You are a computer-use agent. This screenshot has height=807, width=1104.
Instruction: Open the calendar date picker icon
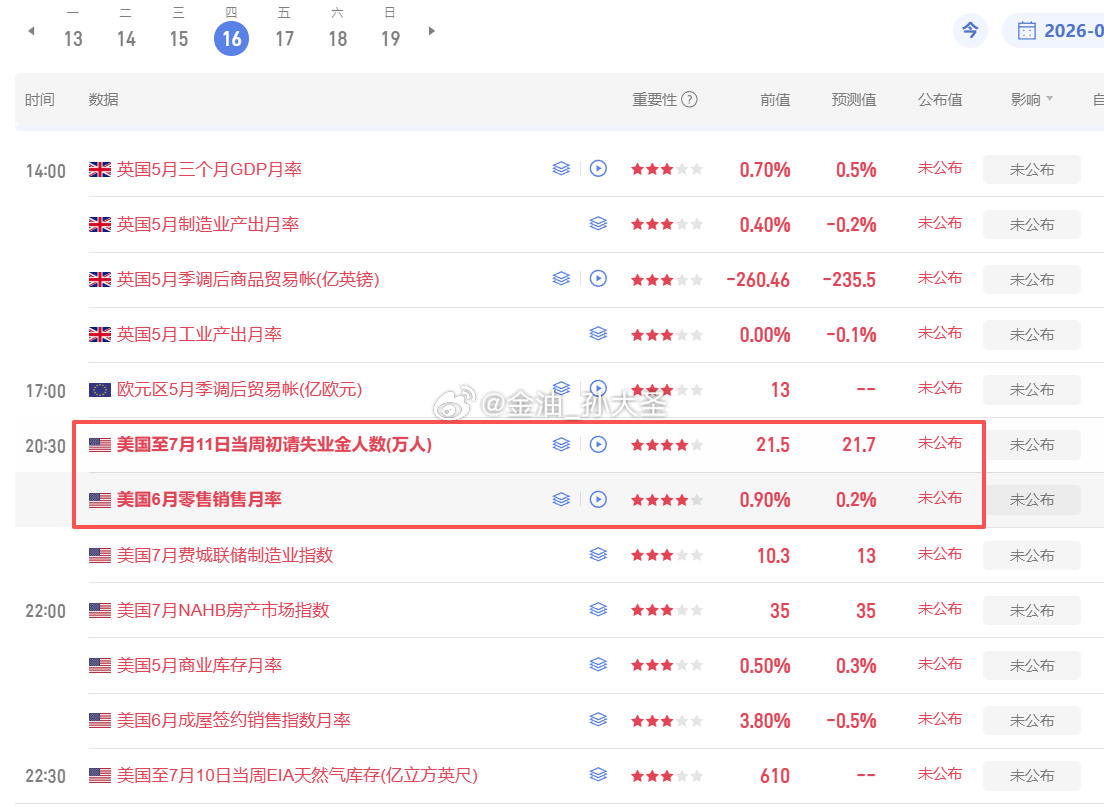(x=1027, y=31)
